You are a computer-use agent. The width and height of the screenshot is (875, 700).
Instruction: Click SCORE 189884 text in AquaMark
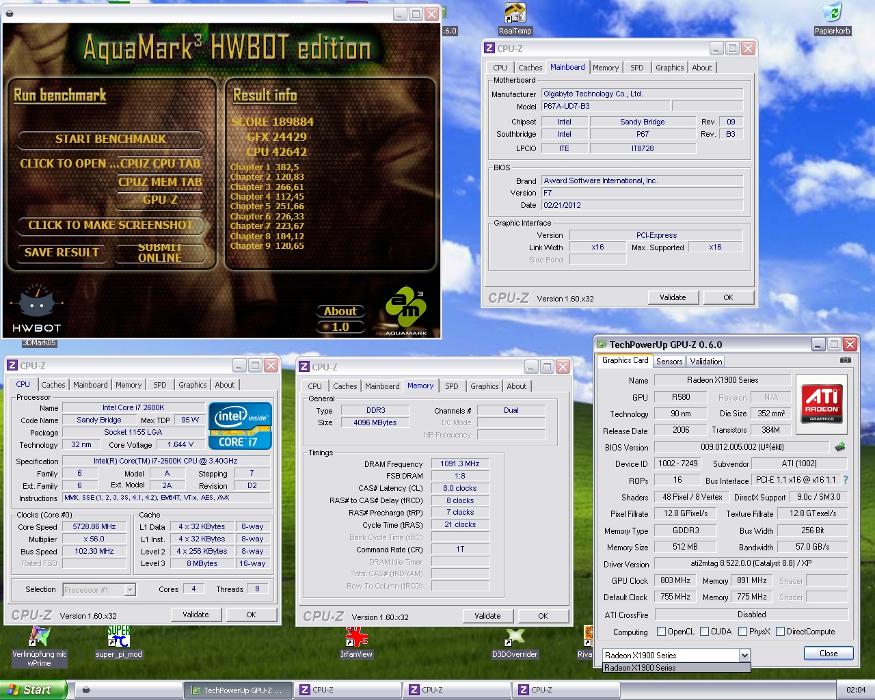[272, 122]
